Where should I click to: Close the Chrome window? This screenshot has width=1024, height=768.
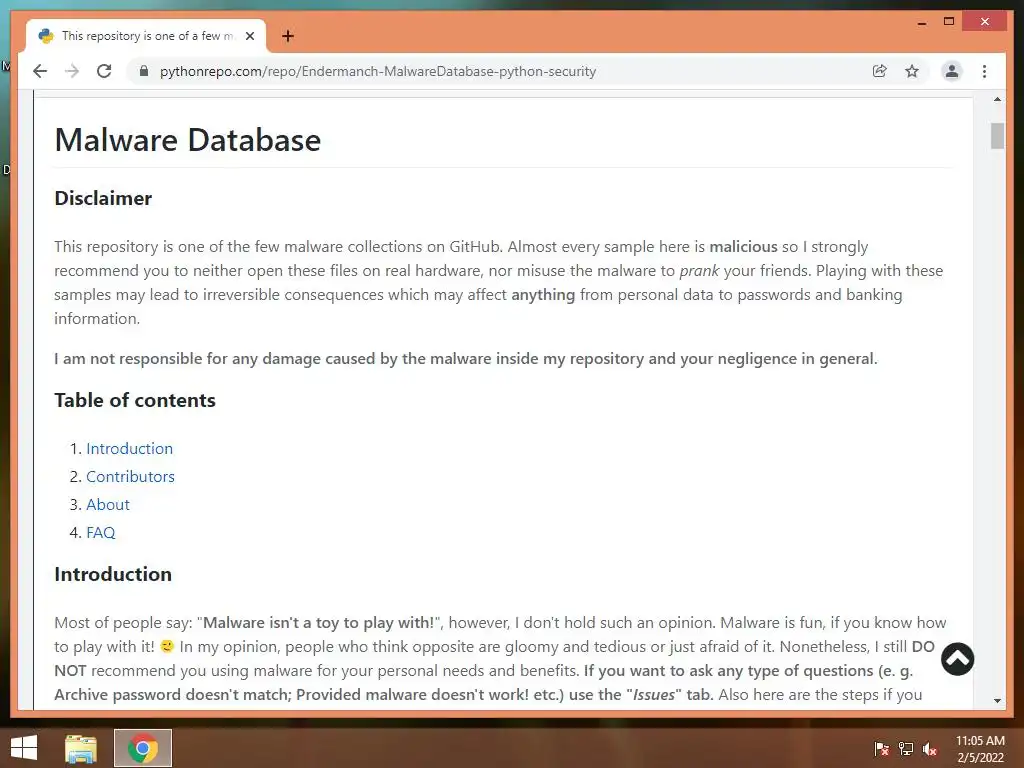click(x=985, y=22)
